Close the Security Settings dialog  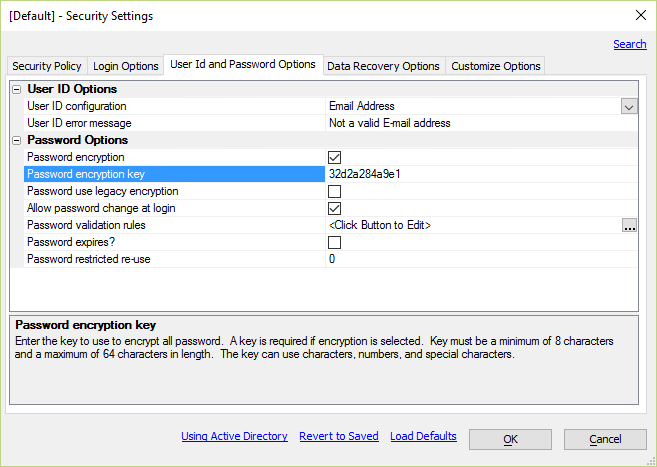(641, 15)
